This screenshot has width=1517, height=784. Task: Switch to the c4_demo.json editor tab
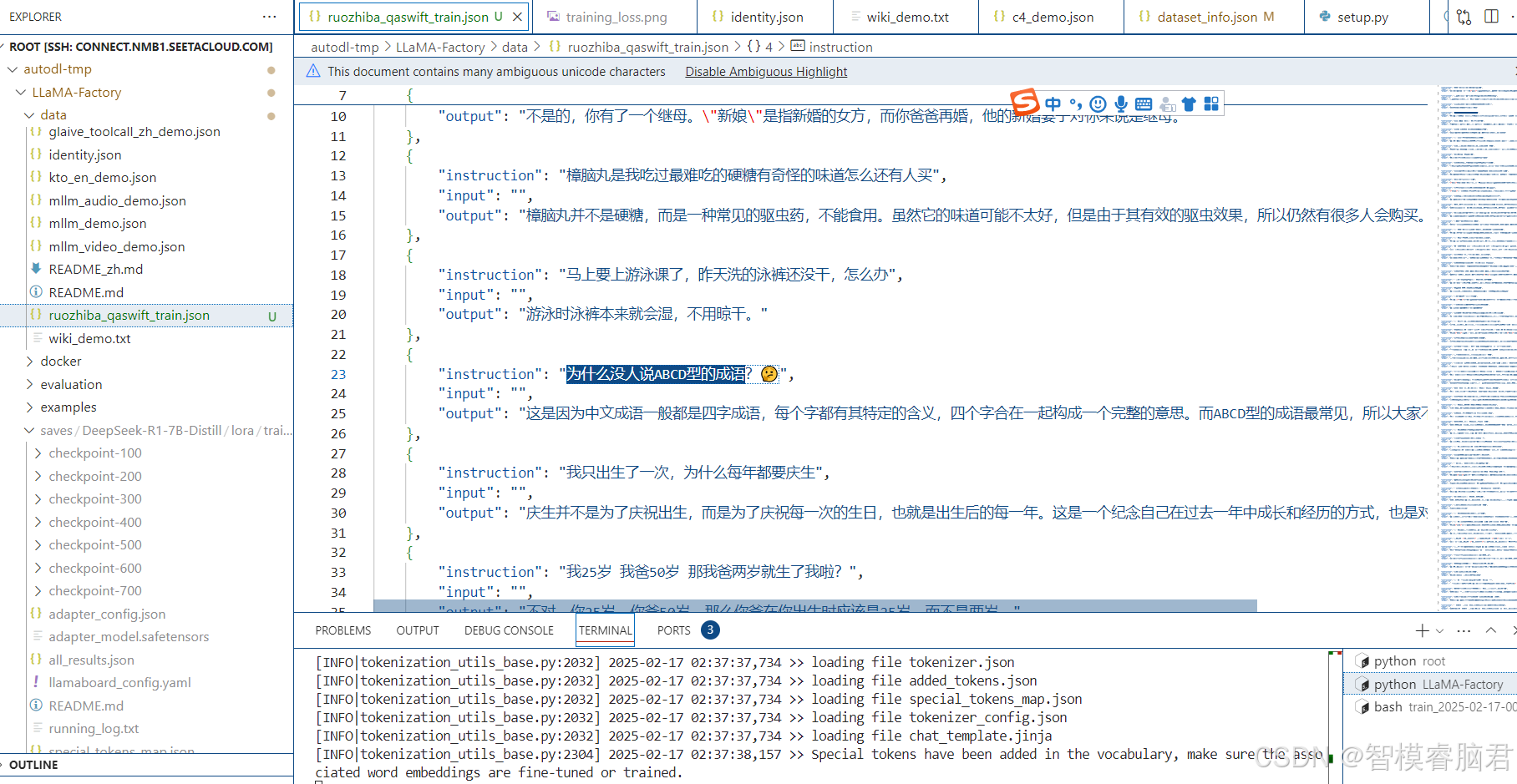[1052, 17]
